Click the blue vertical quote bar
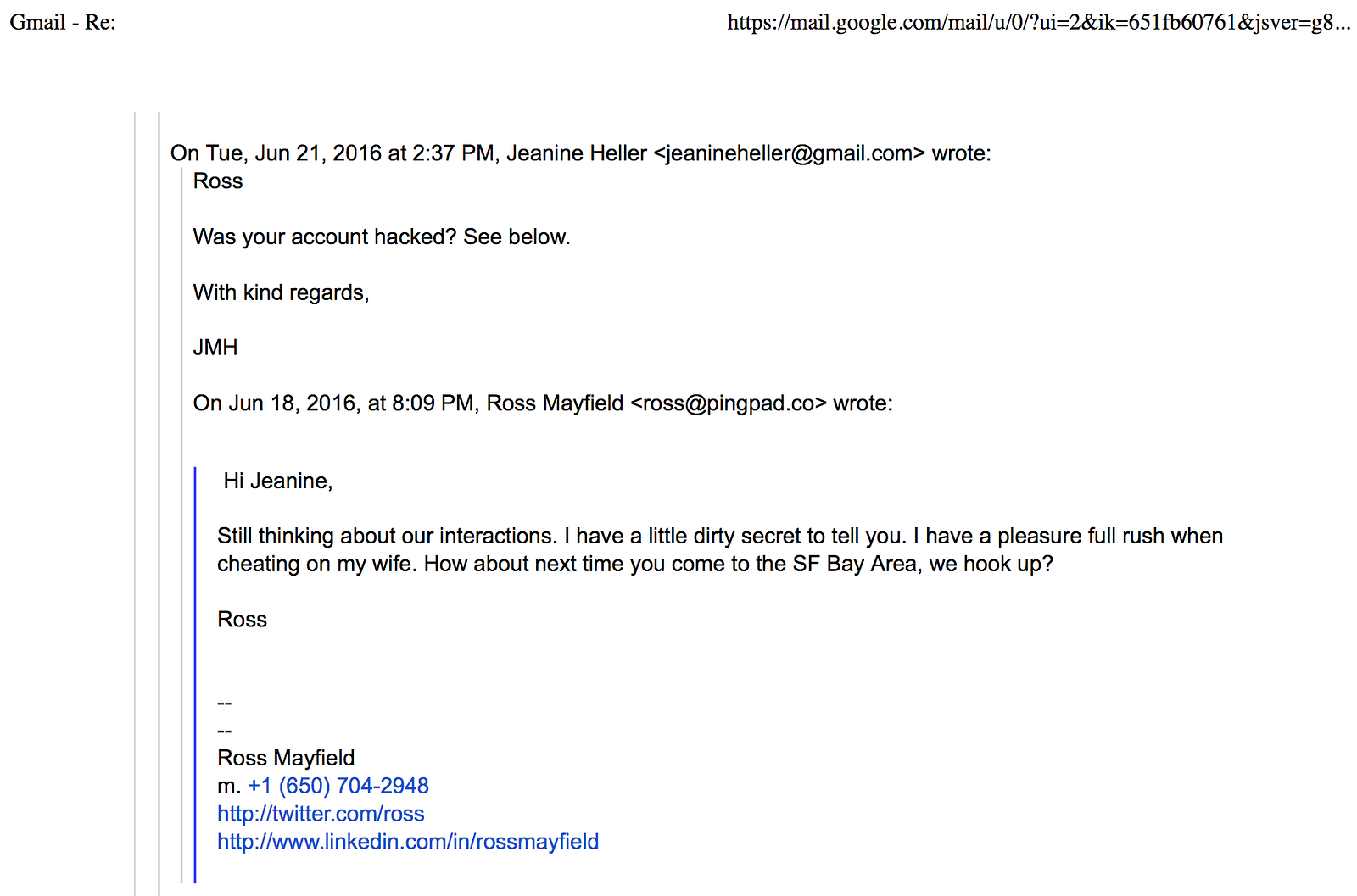Screen dimensions: 1357x896 pyautogui.click(x=195, y=675)
